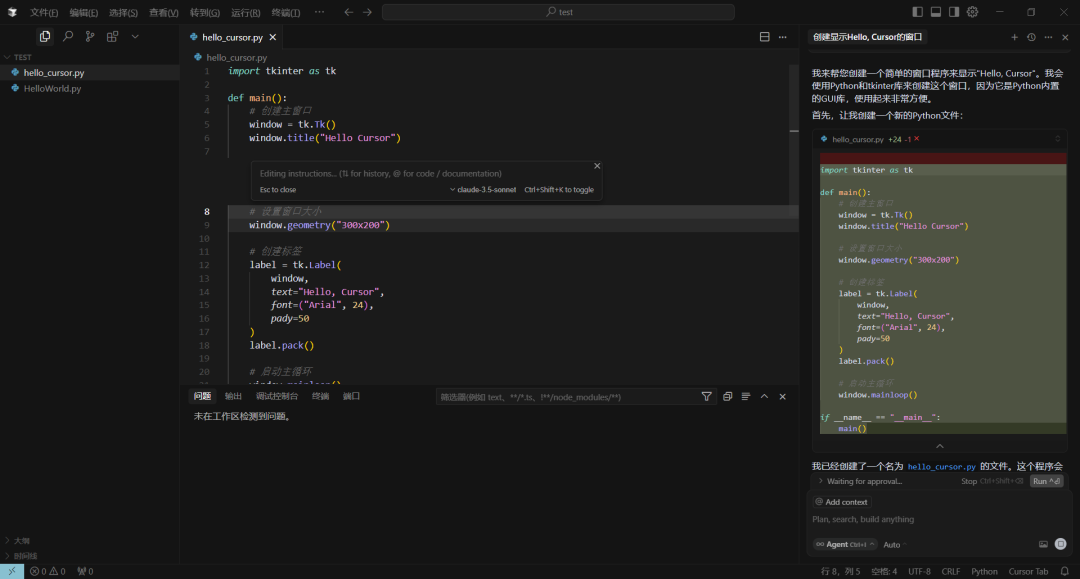Click the Cursor app logo in title bar
The height and width of the screenshot is (579, 1080).
(12, 12)
